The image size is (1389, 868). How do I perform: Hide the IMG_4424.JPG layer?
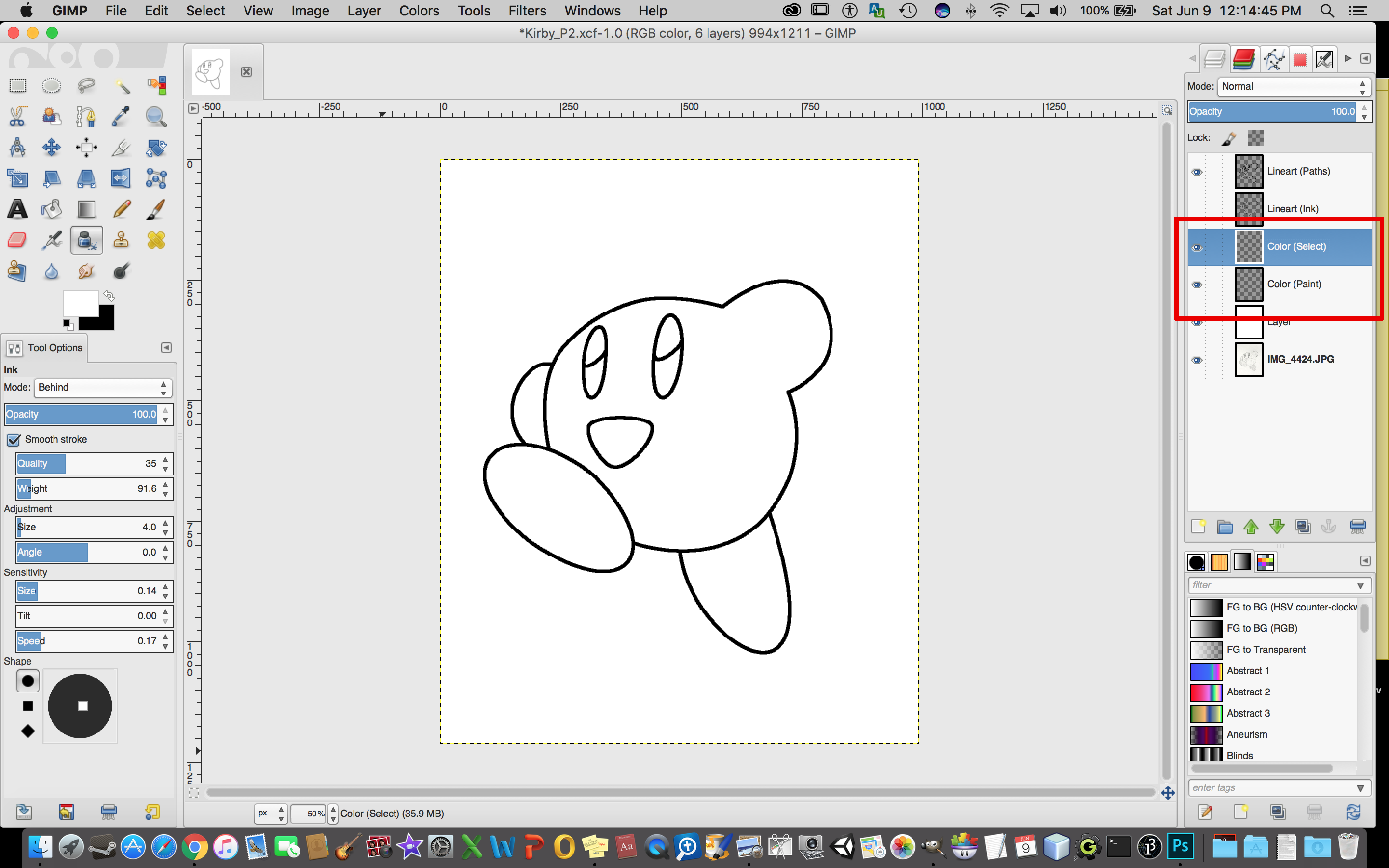tap(1197, 360)
